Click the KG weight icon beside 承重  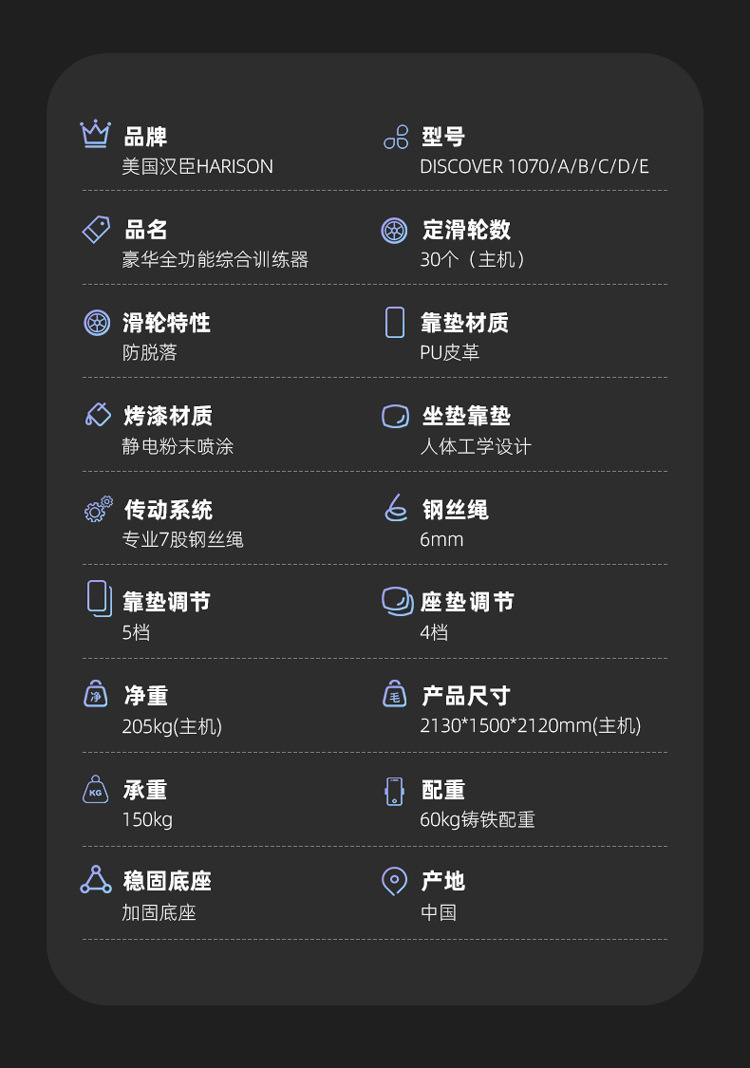95,789
